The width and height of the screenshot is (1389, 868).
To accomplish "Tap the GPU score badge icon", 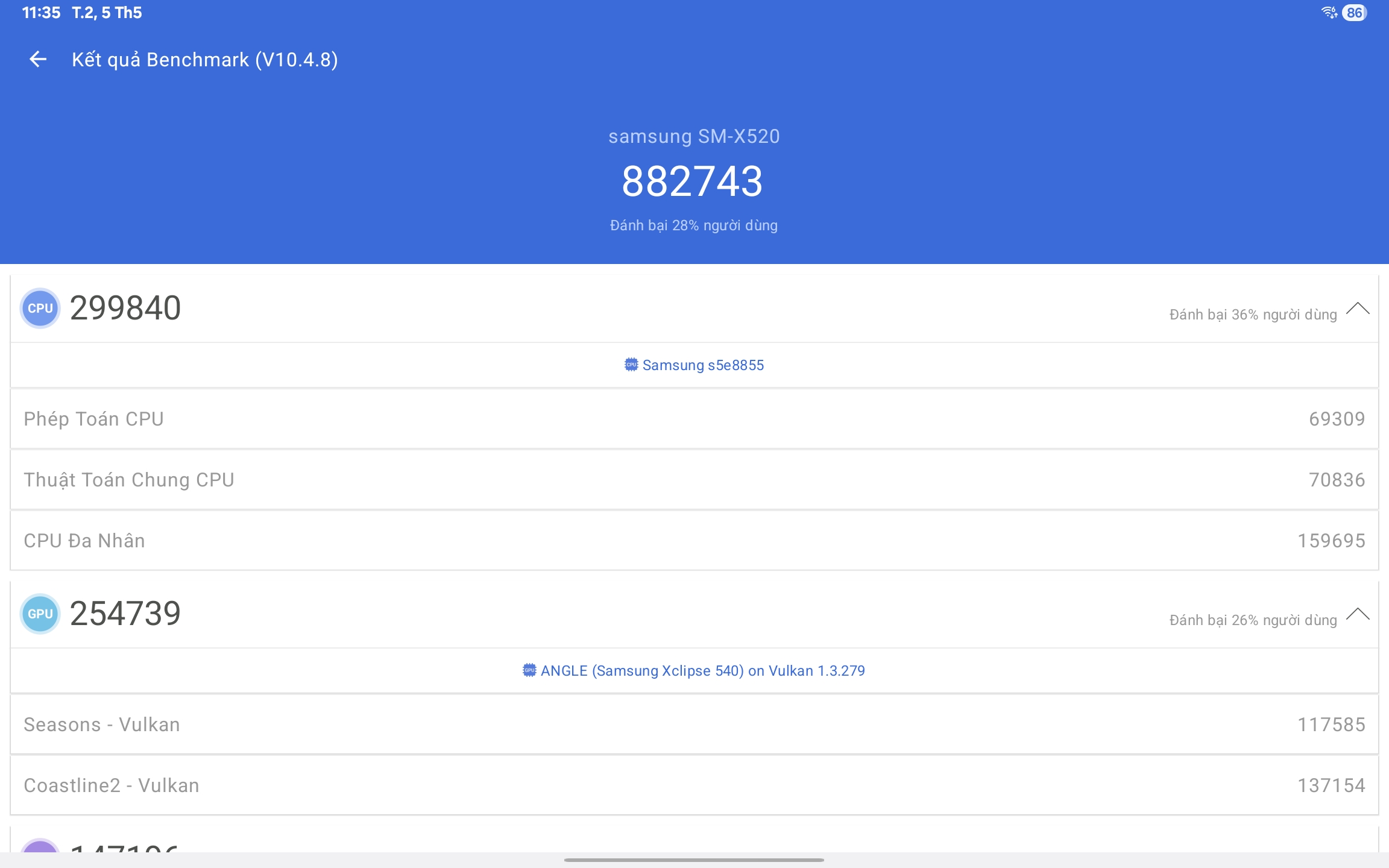I will pyautogui.click(x=40, y=614).
